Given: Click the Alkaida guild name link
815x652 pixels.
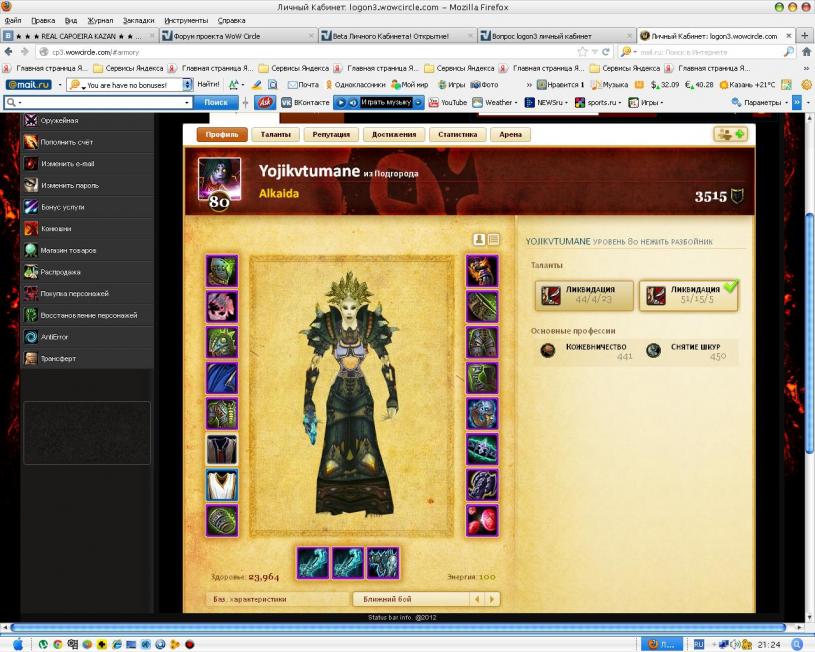Looking at the screenshot, I should tap(280, 193).
